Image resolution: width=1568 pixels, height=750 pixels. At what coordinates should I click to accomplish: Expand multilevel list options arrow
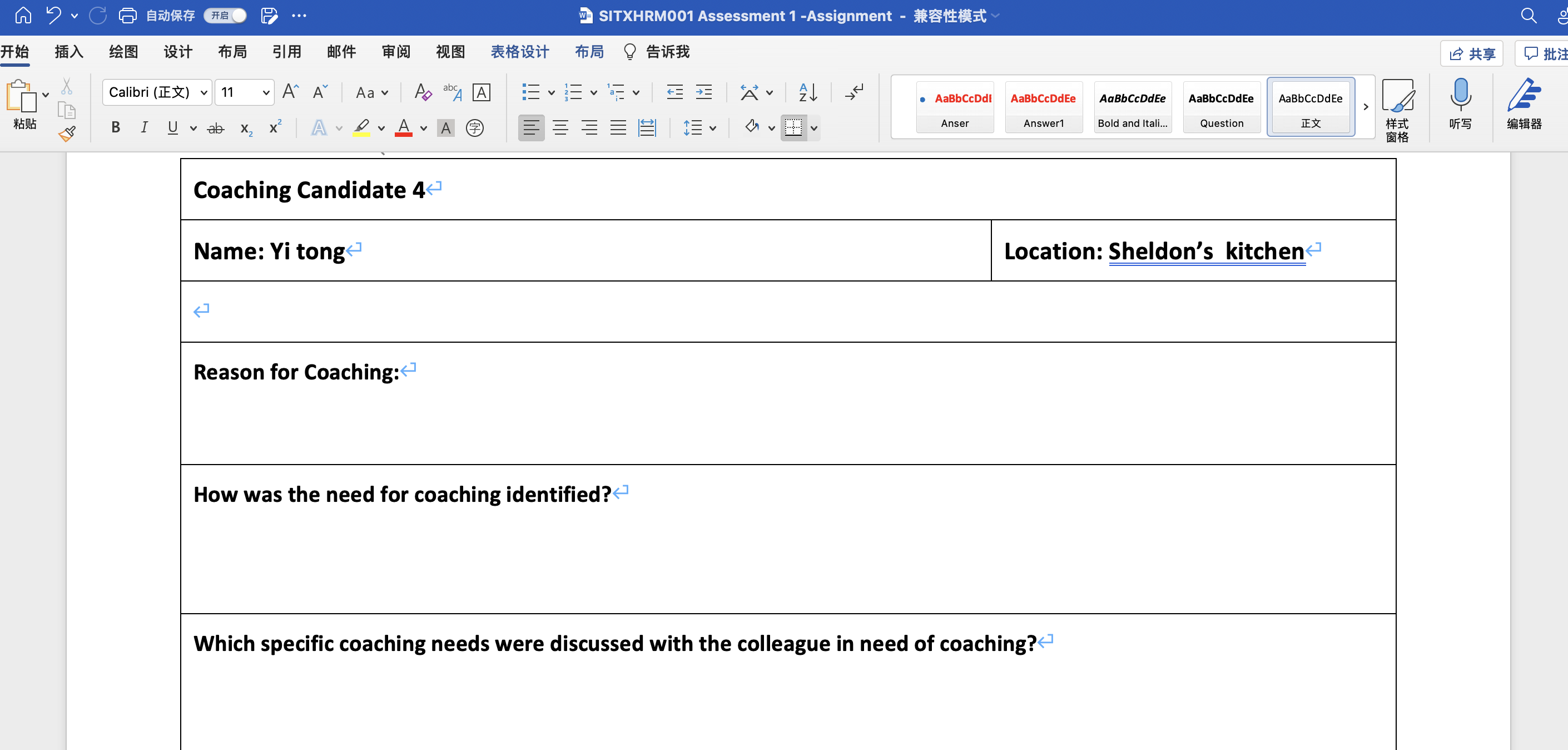(x=636, y=92)
